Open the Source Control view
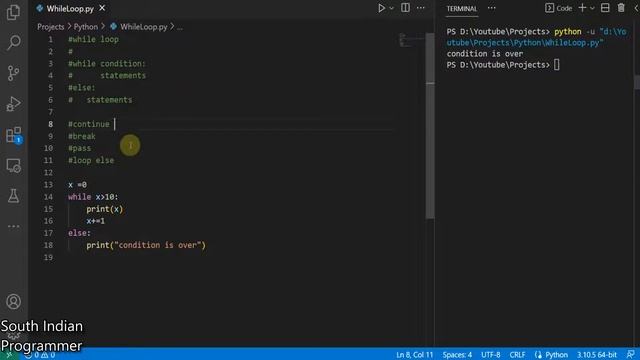 [13, 73]
